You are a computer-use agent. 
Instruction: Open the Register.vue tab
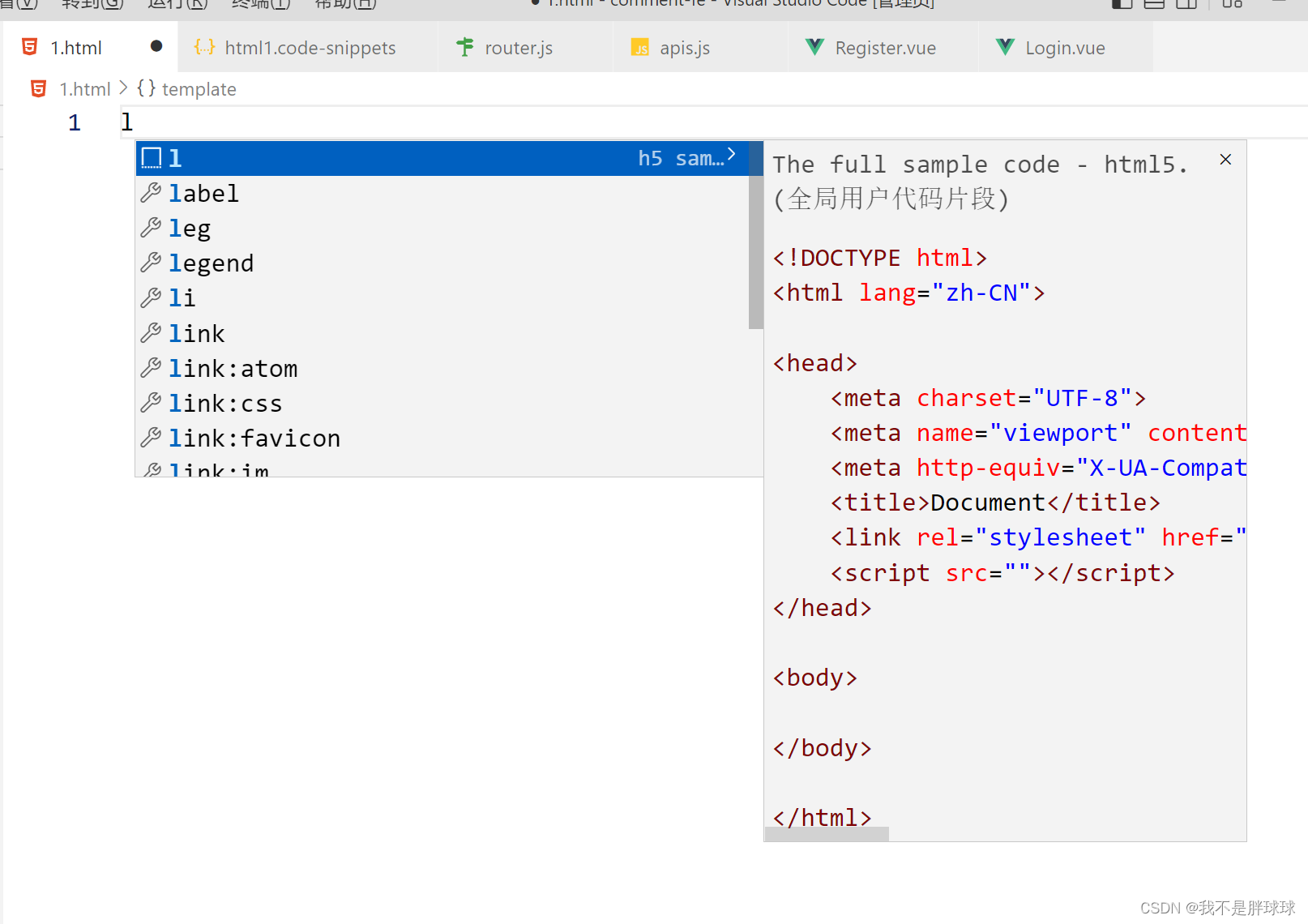point(885,48)
